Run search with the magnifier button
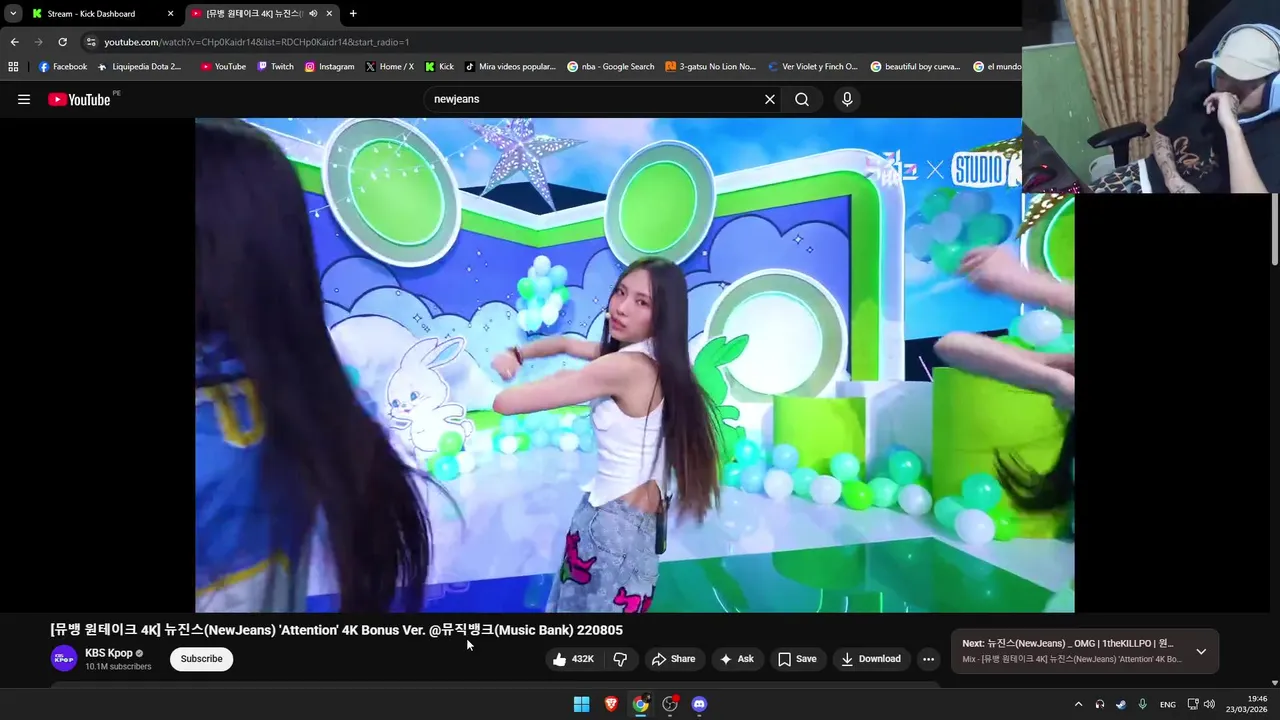Screen dimensions: 1280x720 click(802, 99)
